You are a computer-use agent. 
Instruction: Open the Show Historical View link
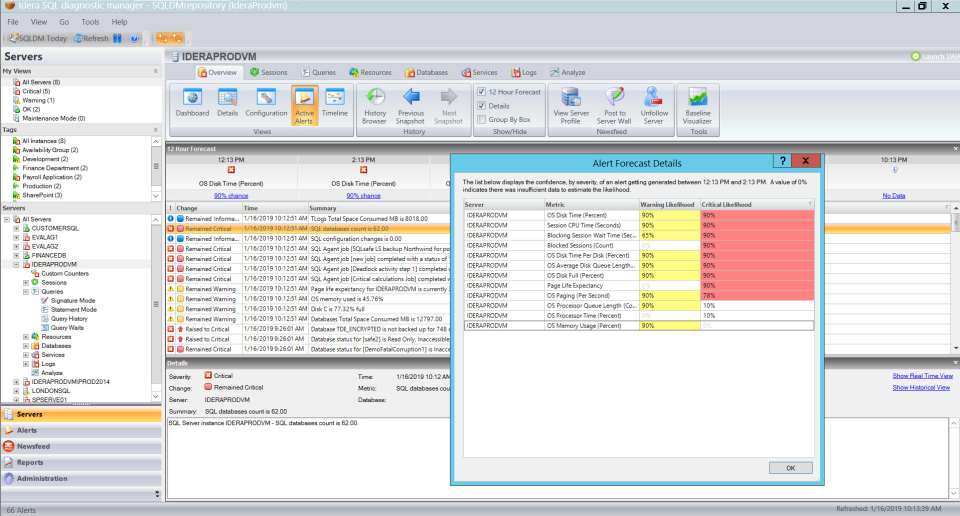pos(921,387)
